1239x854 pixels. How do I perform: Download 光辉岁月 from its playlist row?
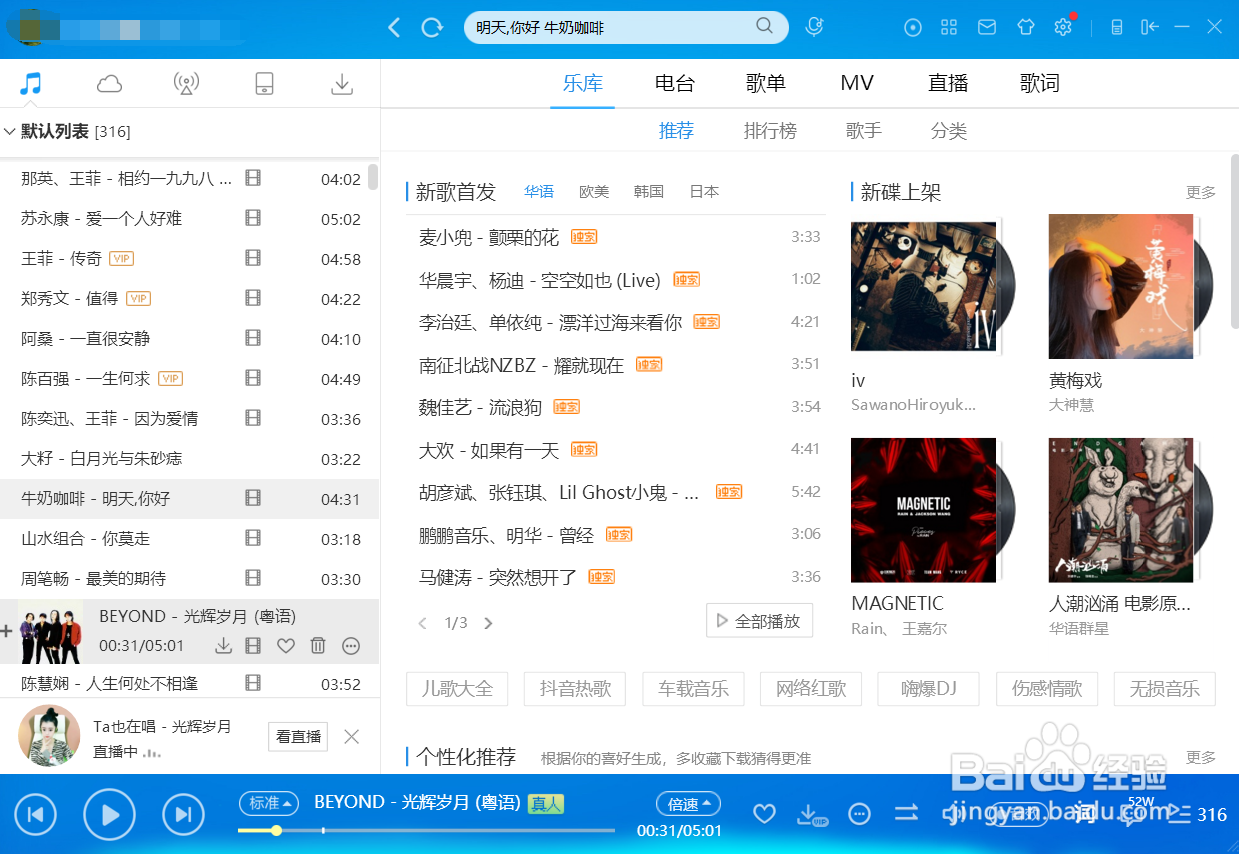(x=224, y=646)
